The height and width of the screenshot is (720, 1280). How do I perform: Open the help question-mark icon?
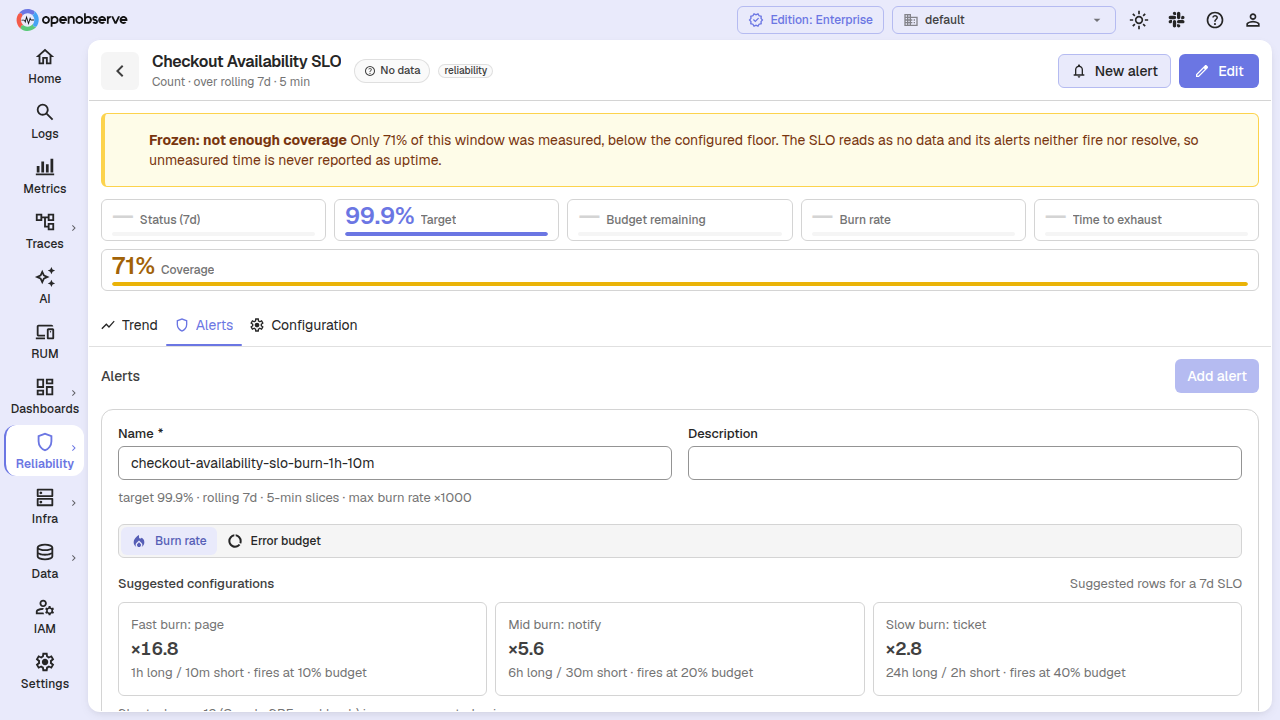1214,20
